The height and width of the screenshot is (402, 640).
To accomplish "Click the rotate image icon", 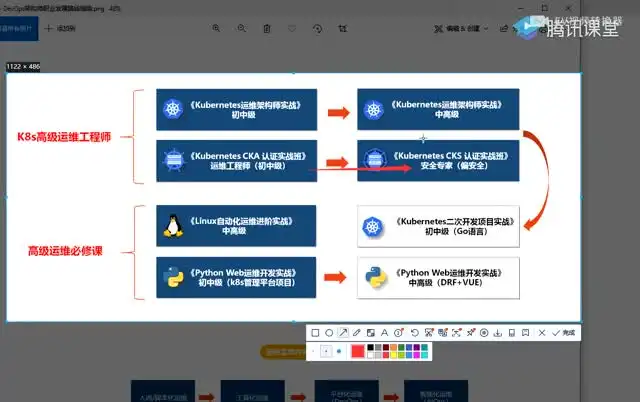I will point(317,30).
